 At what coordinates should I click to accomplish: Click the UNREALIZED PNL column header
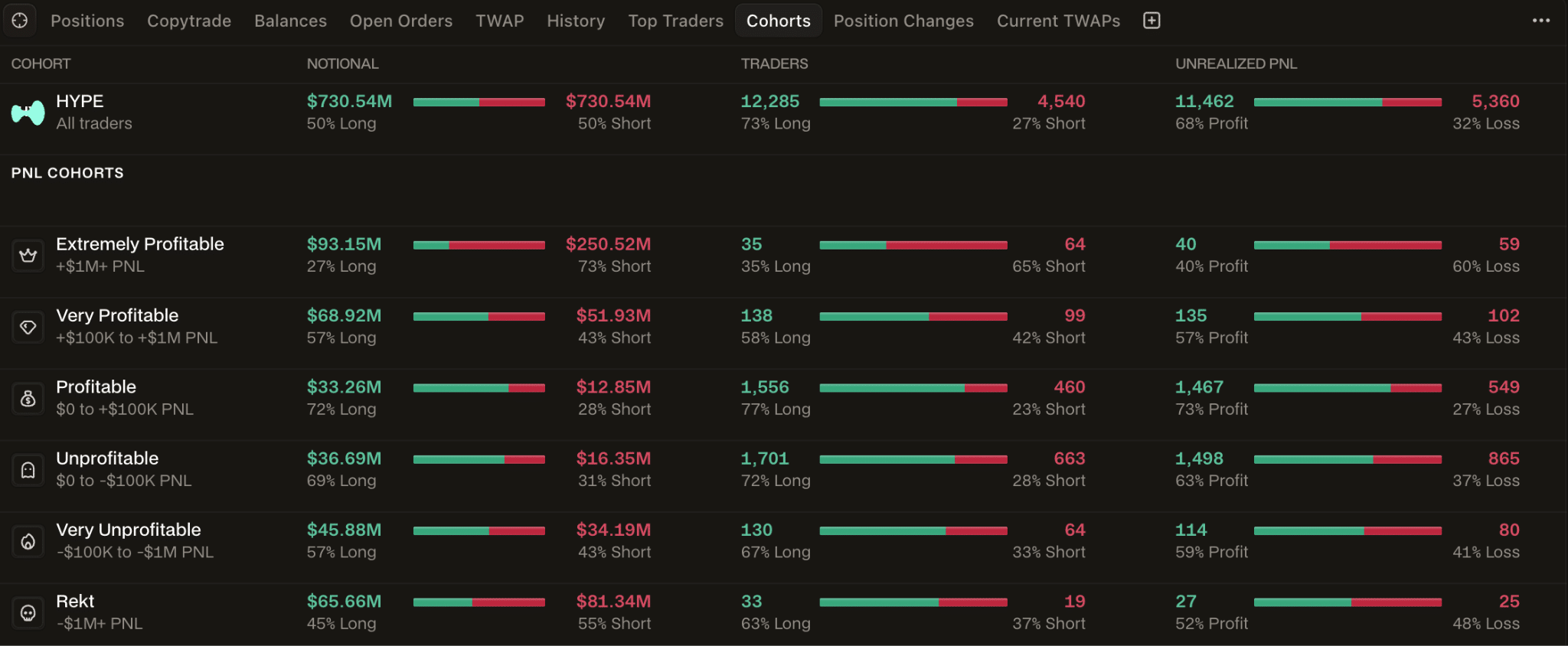click(x=1236, y=64)
